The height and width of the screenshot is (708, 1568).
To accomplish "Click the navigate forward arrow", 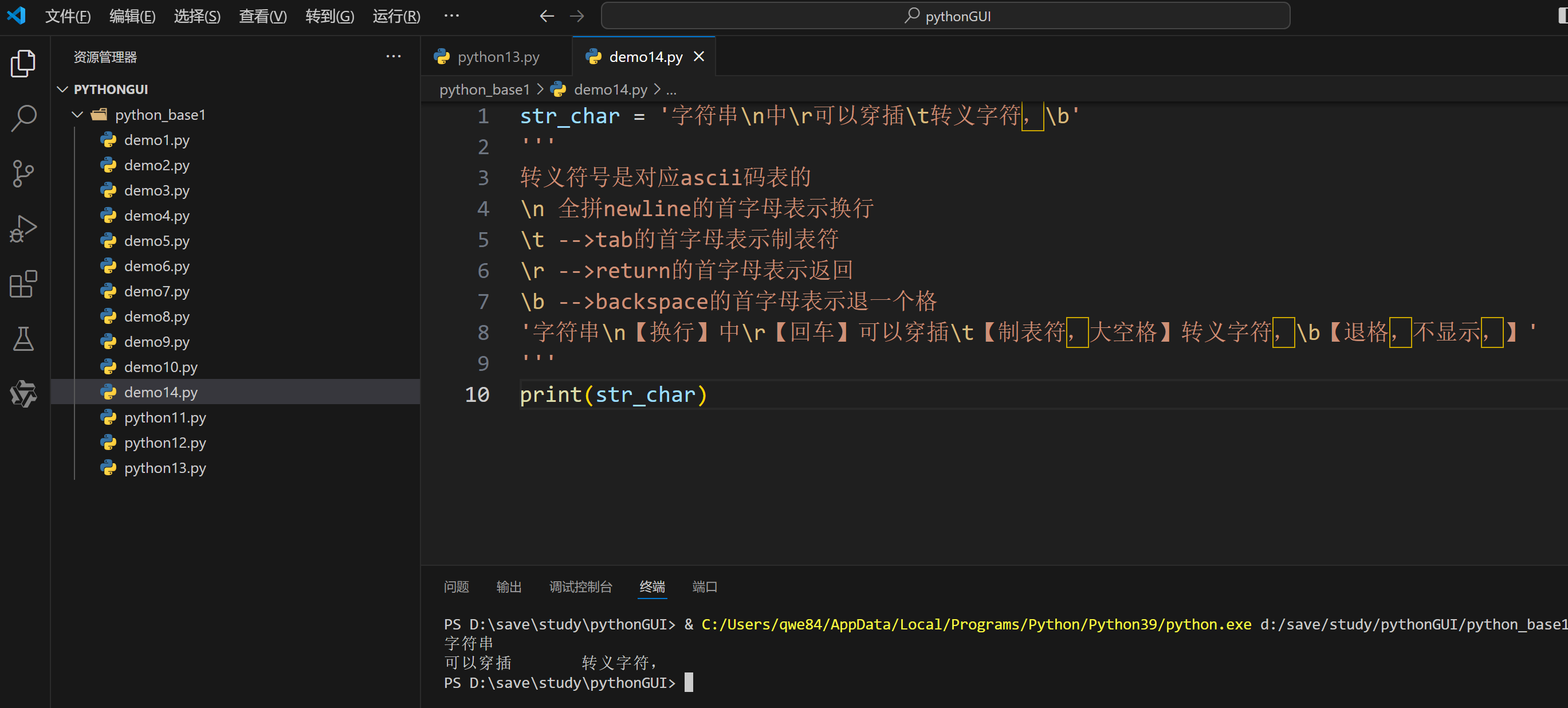I will [x=576, y=17].
